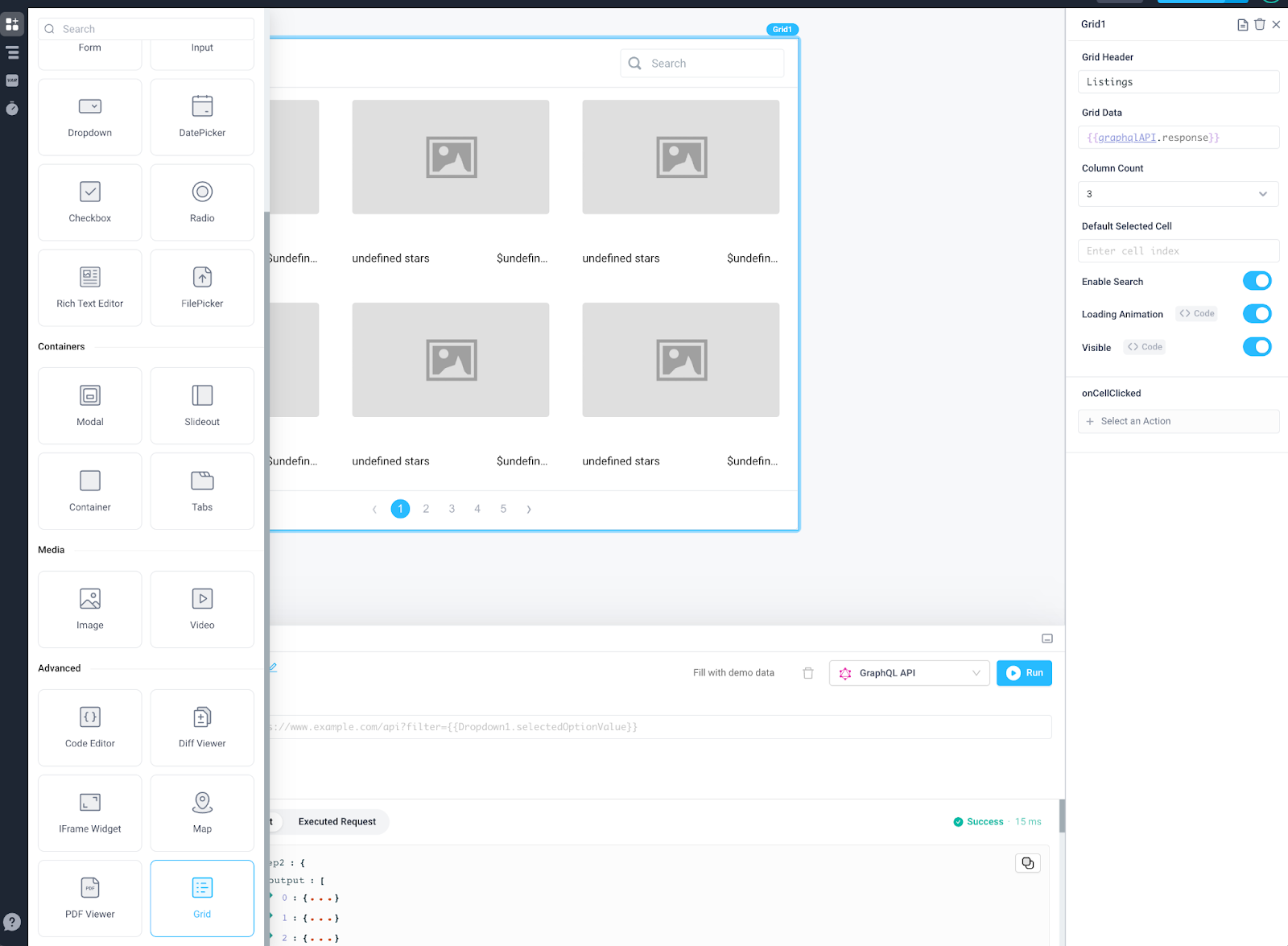Disable the Enable Search toggle
This screenshot has width=1288, height=946.
click(1257, 280)
